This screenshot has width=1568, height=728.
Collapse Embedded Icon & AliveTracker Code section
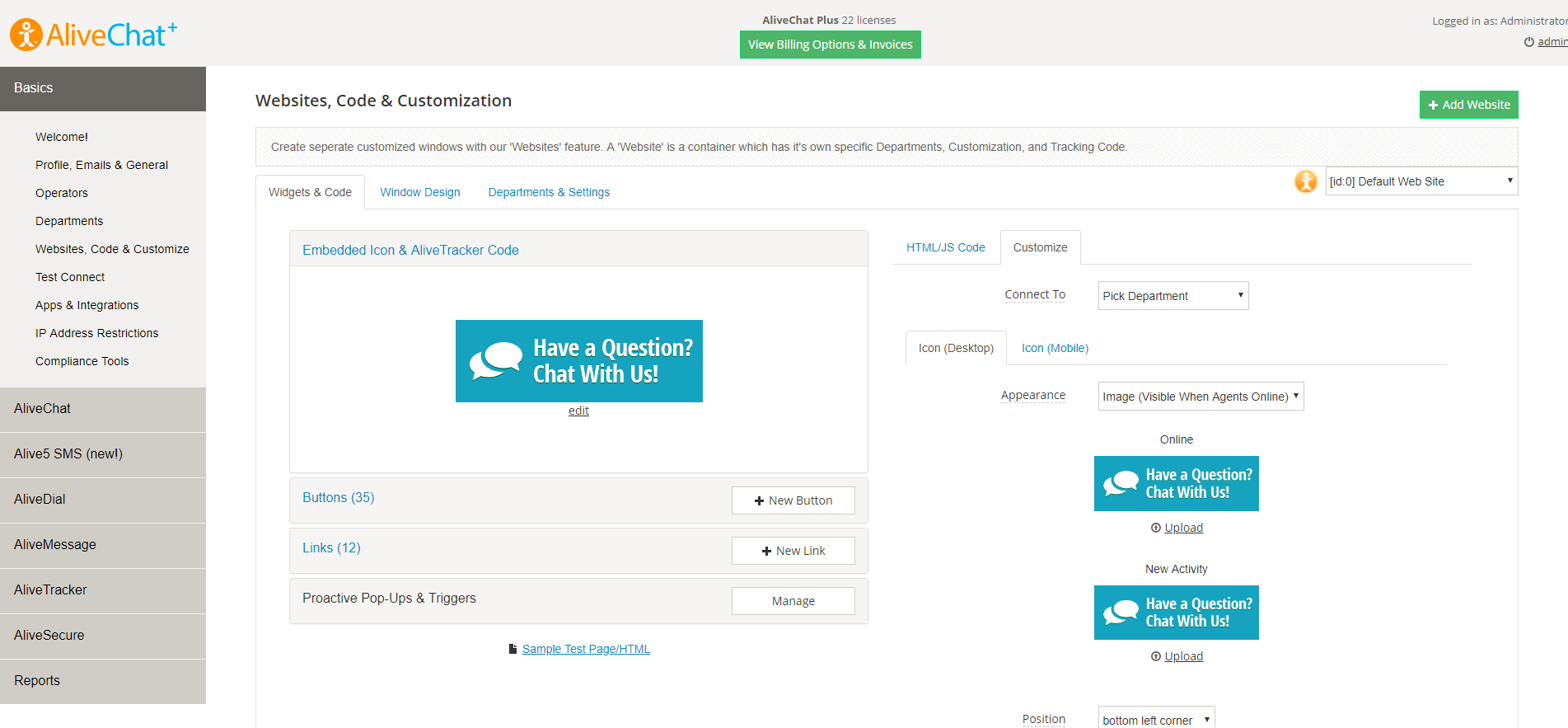410,250
